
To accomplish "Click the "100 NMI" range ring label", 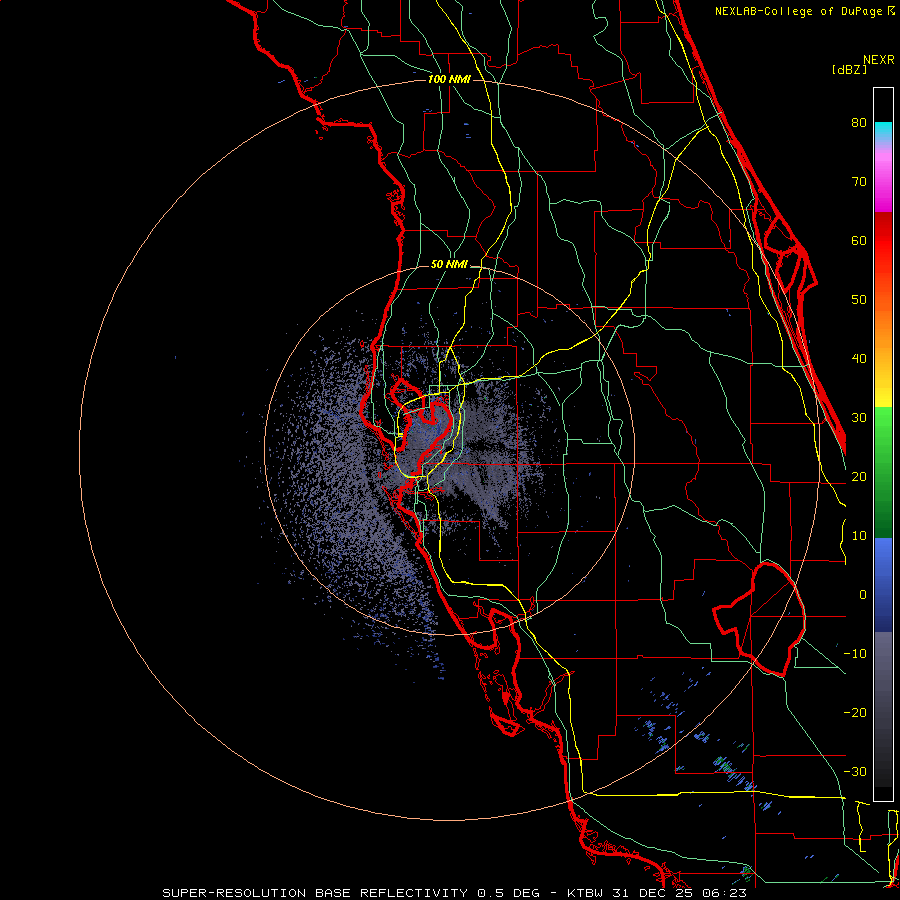I will click(449, 79).
